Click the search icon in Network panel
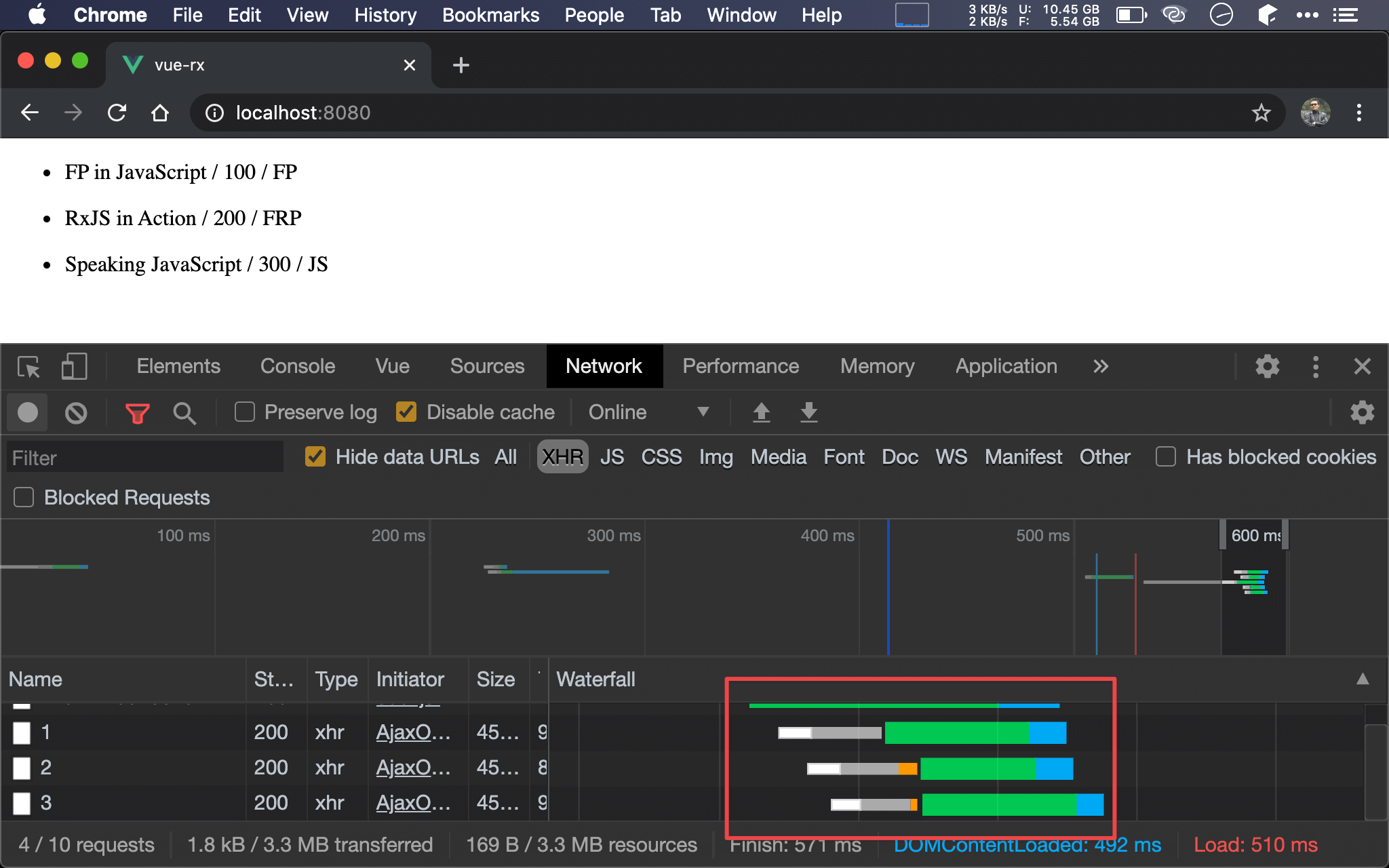Image resolution: width=1389 pixels, height=868 pixels. pos(183,412)
